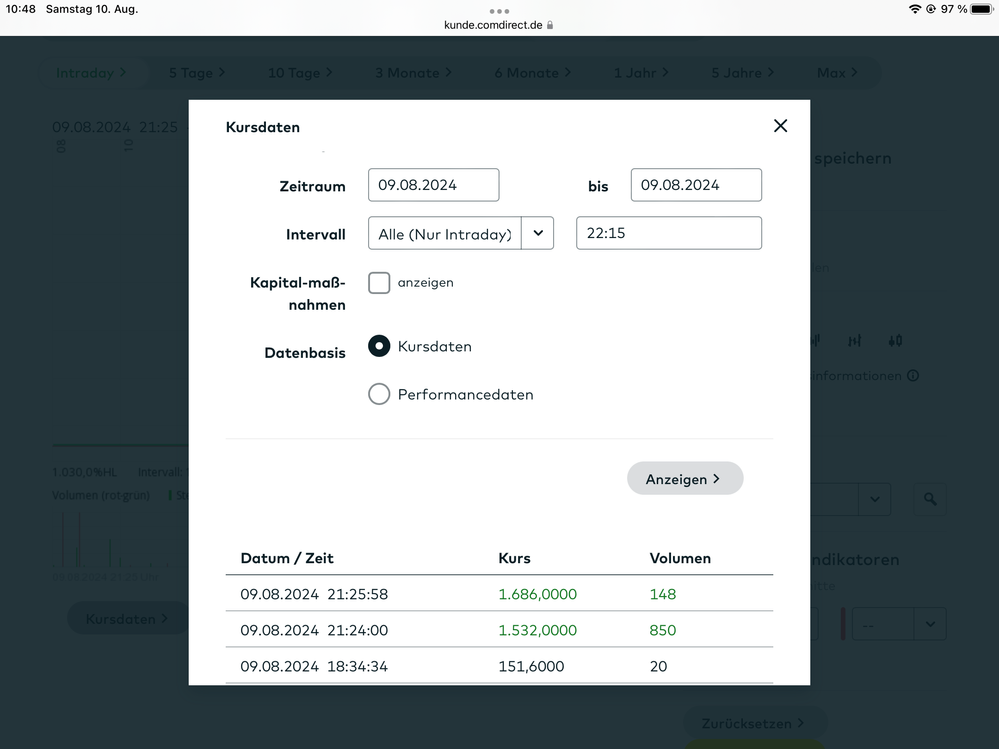The width and height of the screenshot is (999, 749).
Task: Switch to the 1 Jahr timeframe
Action: (x=641, y=73)
